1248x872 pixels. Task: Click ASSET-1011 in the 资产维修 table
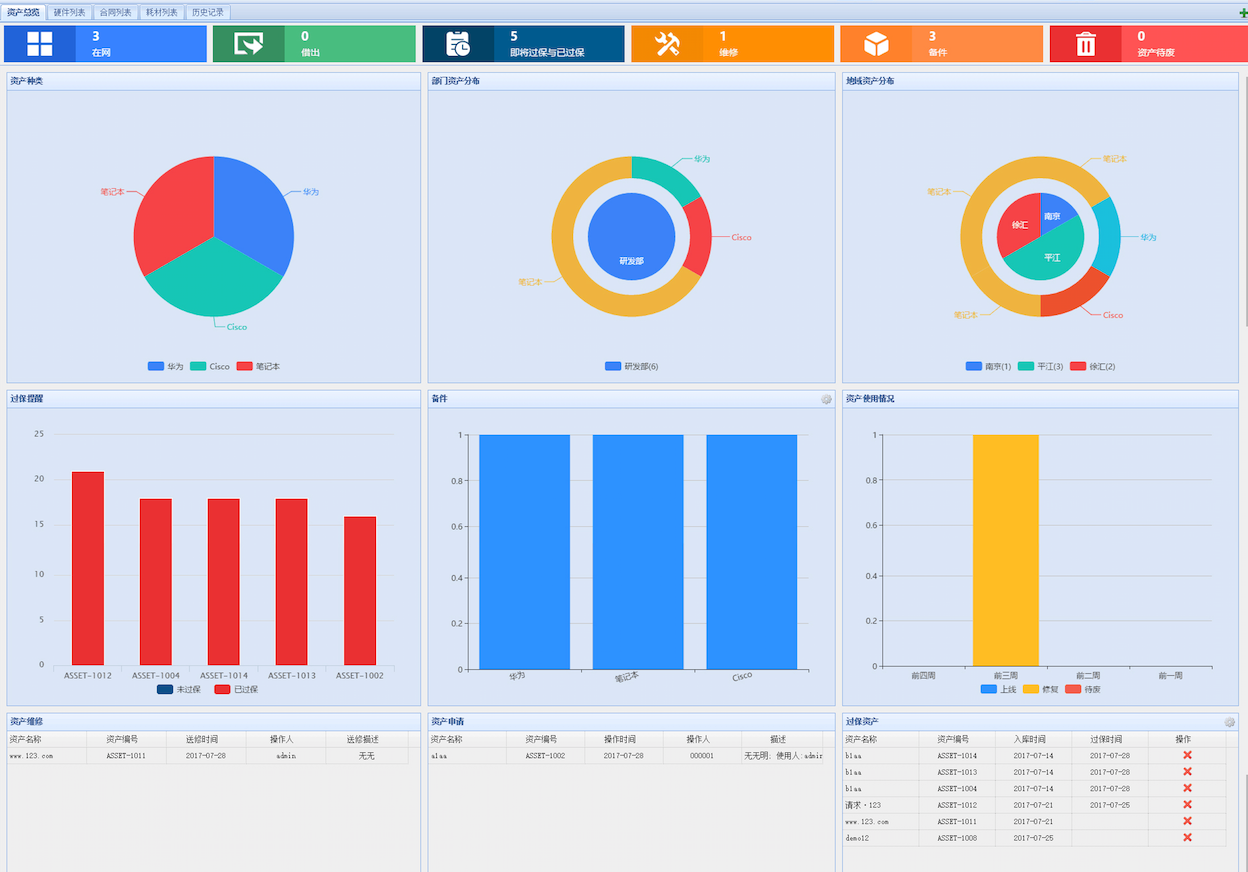[x=126, y=756]
